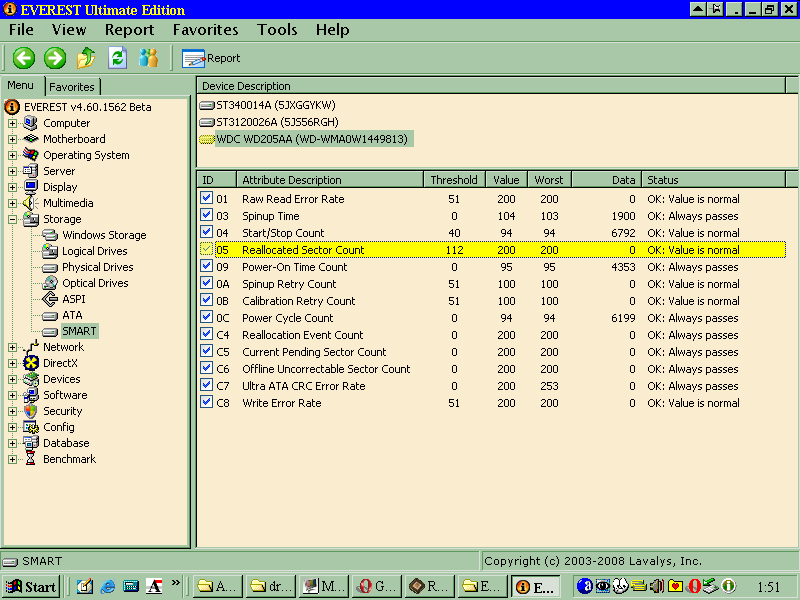Toggle the Power-On Time Count checkbox

pyautogui.click(x=207, y=267)
